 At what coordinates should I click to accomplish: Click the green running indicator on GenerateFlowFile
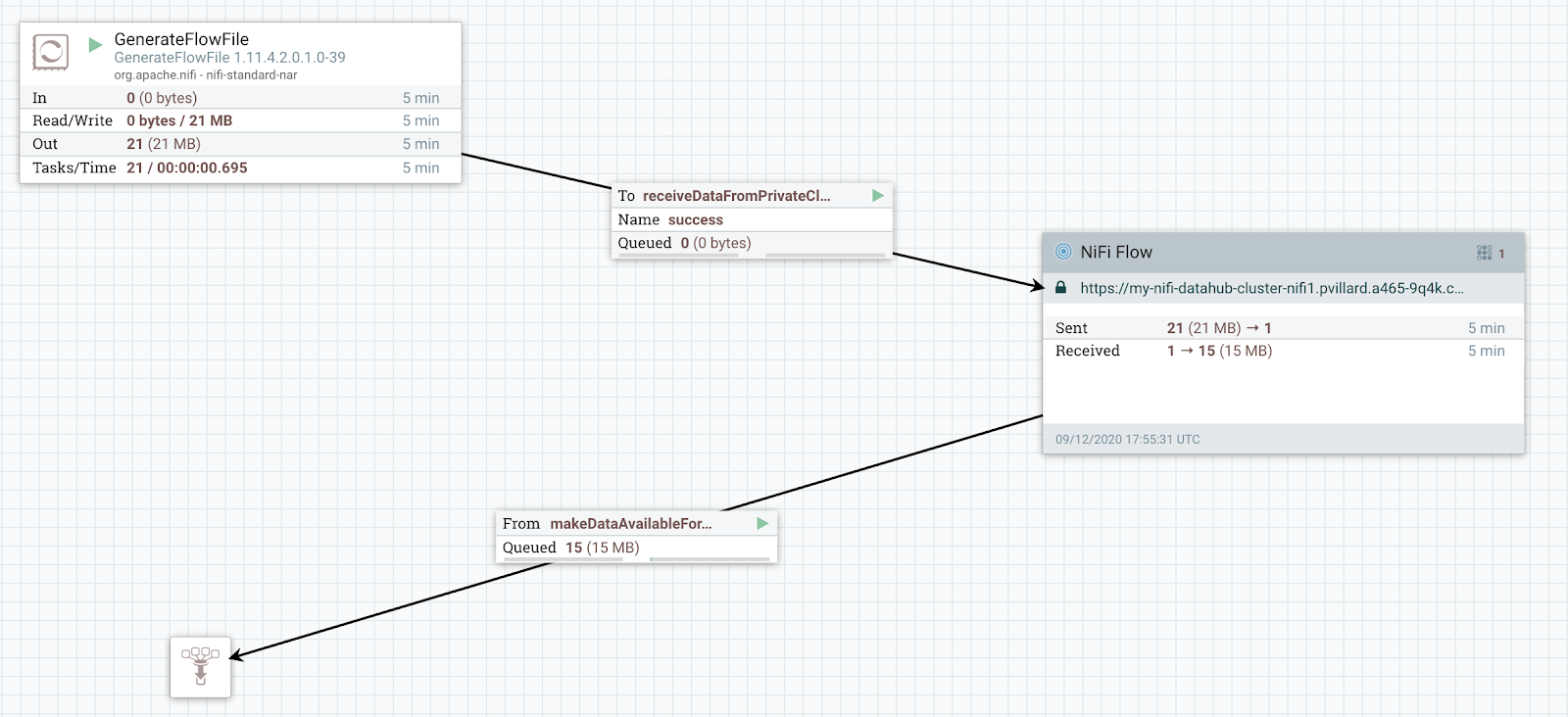(95, 45)
